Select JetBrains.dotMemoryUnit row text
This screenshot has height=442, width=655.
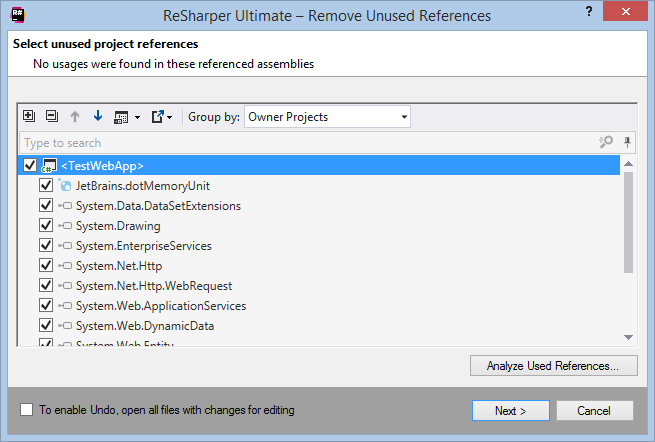(x=143, y=186)
